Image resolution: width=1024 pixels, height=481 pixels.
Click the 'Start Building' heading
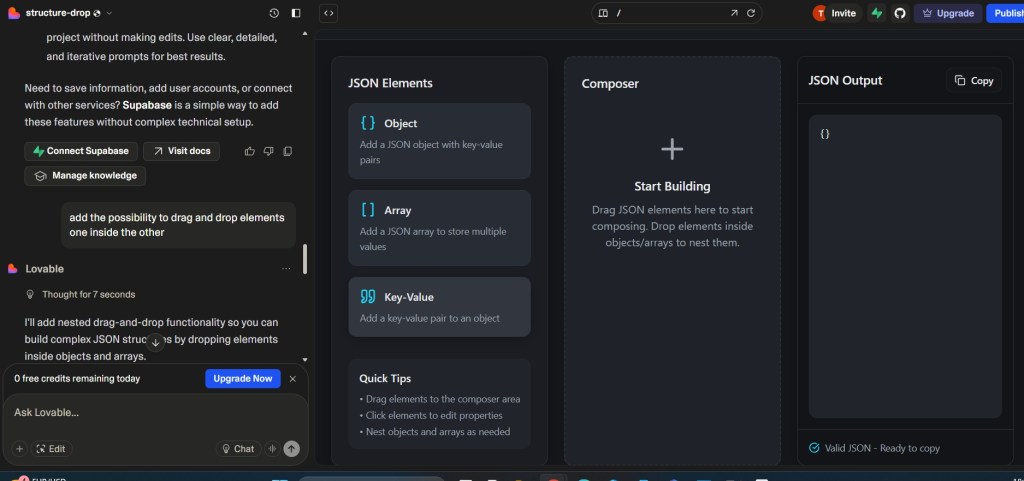[672, 187]
